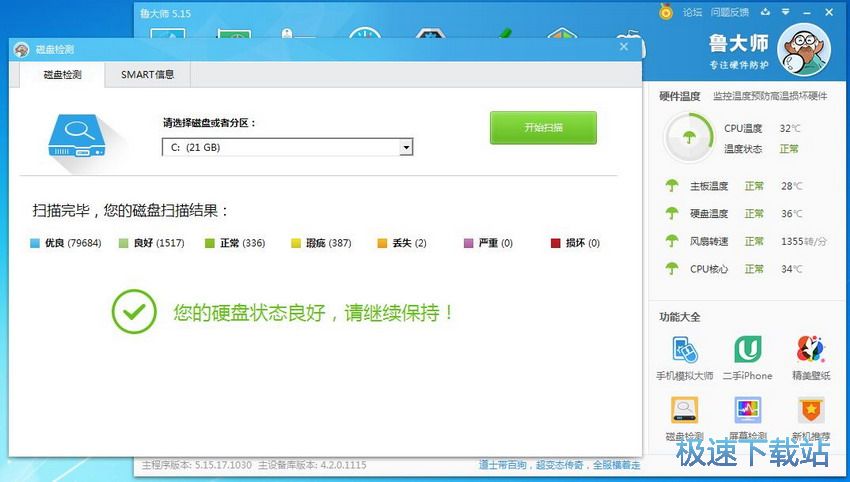This screenshot has height=482, width=850.
Task: Click the green 开始扫描 button
Action: pos(543,128)
